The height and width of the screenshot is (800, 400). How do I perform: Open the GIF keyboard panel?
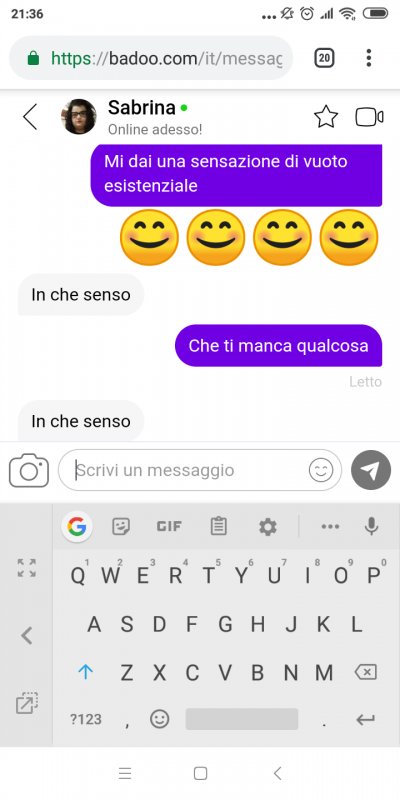pyautogui.click(x=169, y=526)
